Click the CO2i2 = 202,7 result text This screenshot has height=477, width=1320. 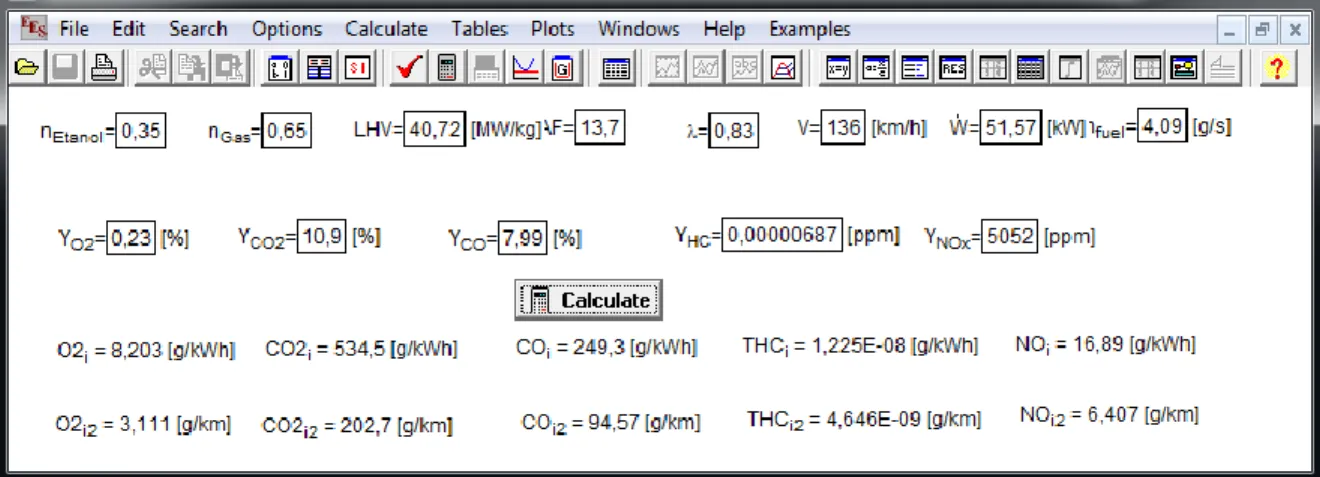[357, 426]
